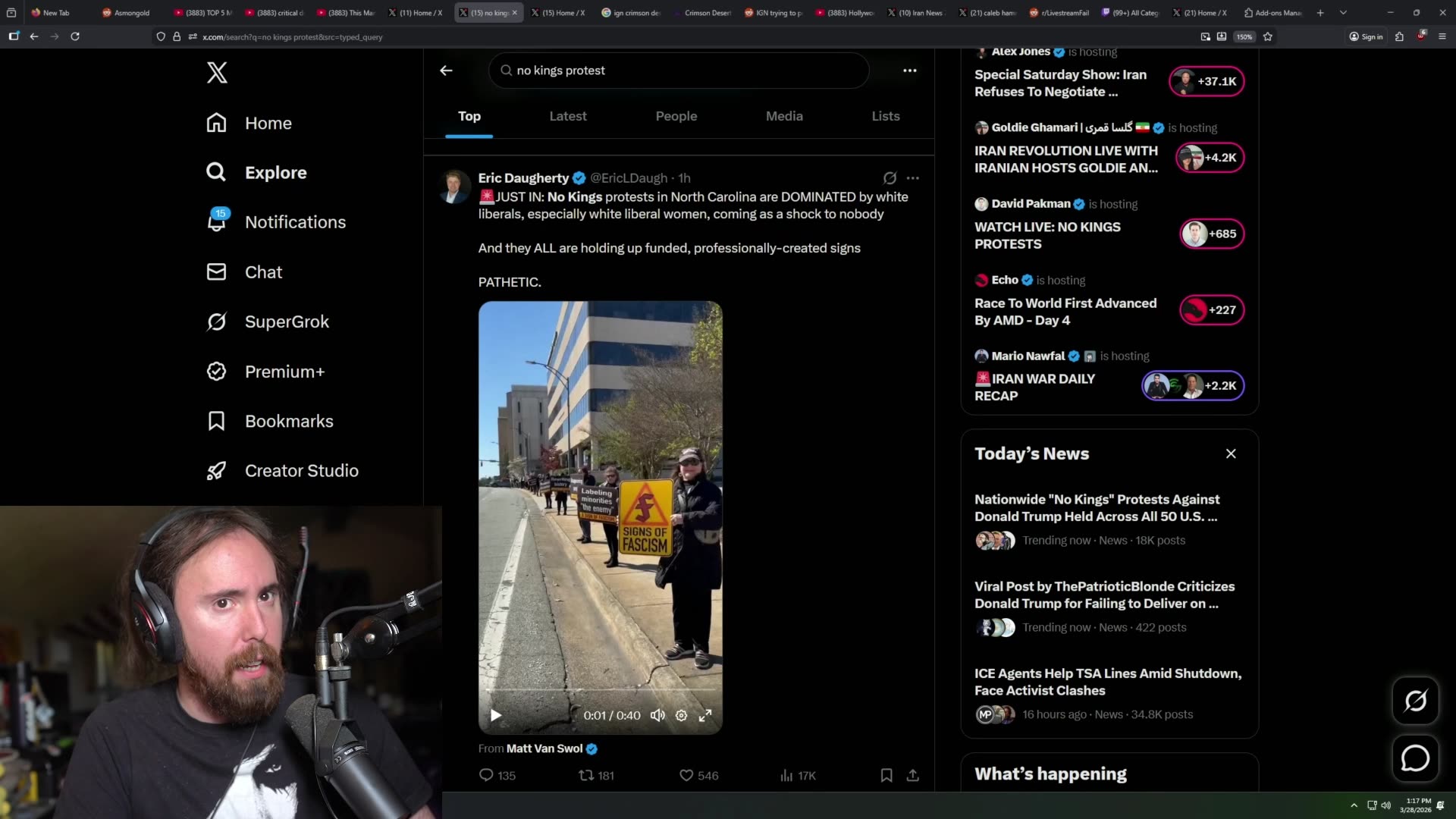The width and height of the screenshot is (1456, 819).
Task: Click the back arrow beside the search box
Action: click(446, 71)
